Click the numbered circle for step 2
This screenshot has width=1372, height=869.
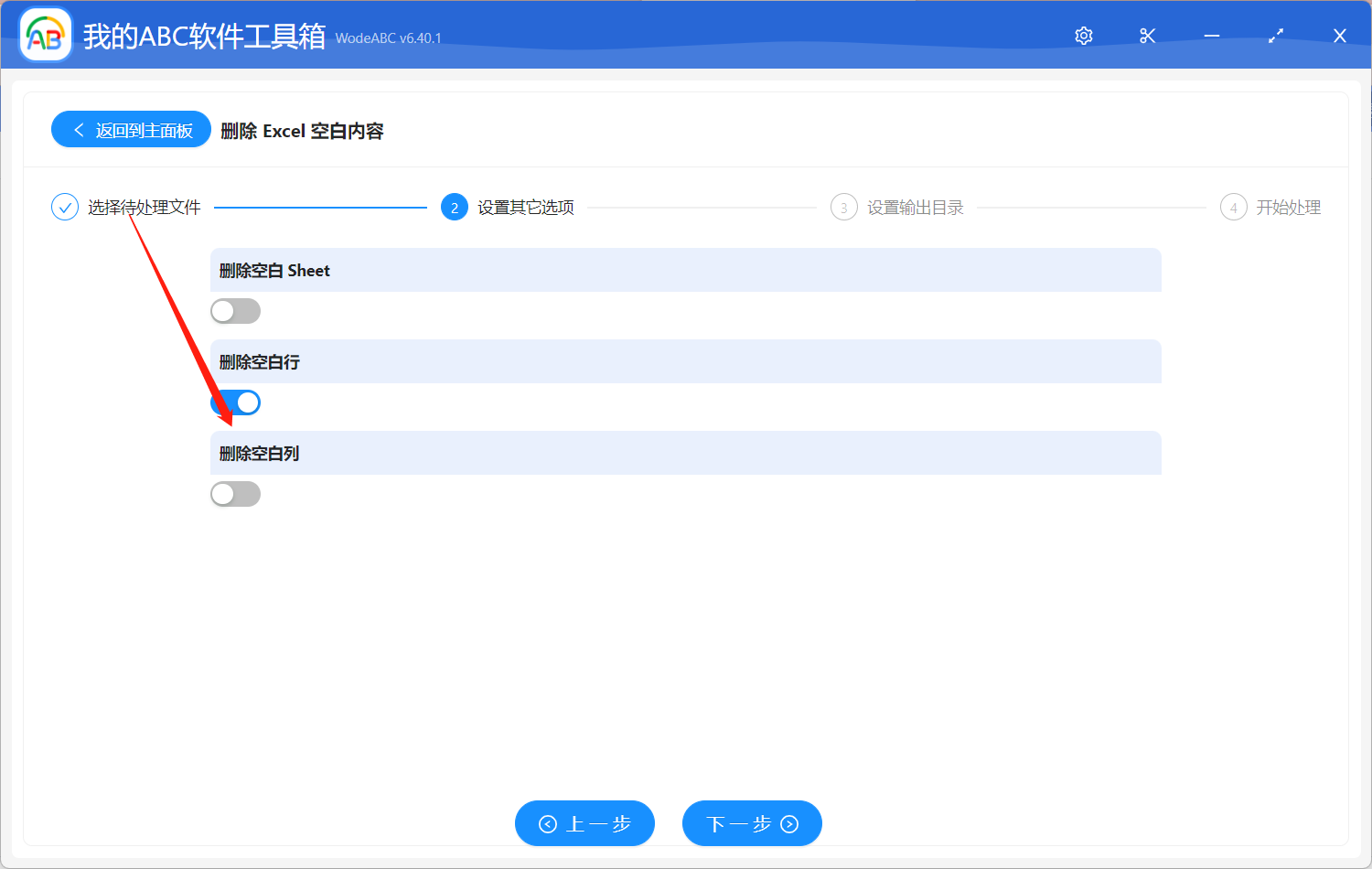click(x=455, y=207)
